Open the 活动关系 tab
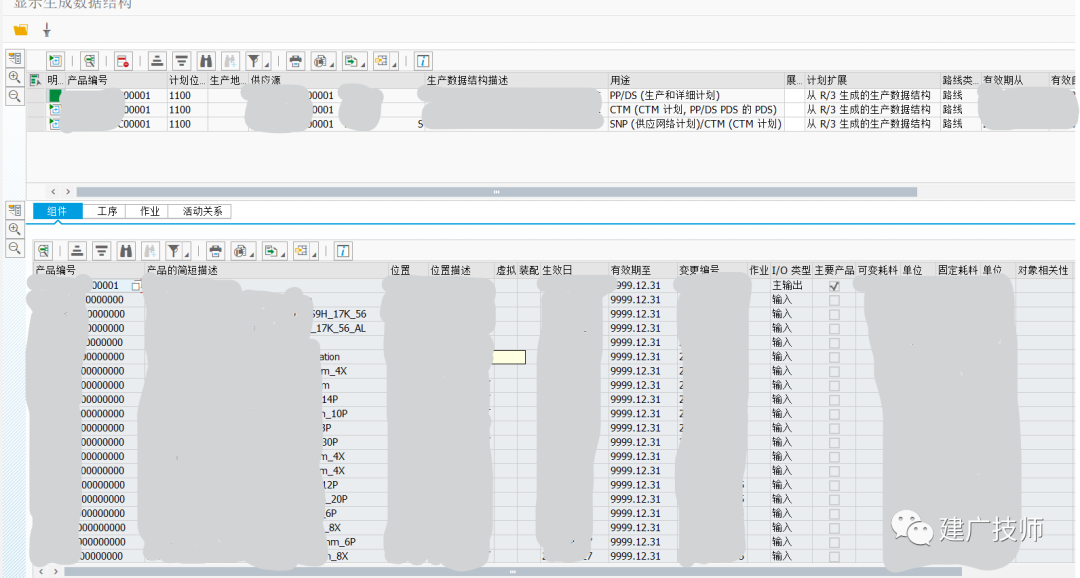1080x578 pixels. click(x=202, y=211)
